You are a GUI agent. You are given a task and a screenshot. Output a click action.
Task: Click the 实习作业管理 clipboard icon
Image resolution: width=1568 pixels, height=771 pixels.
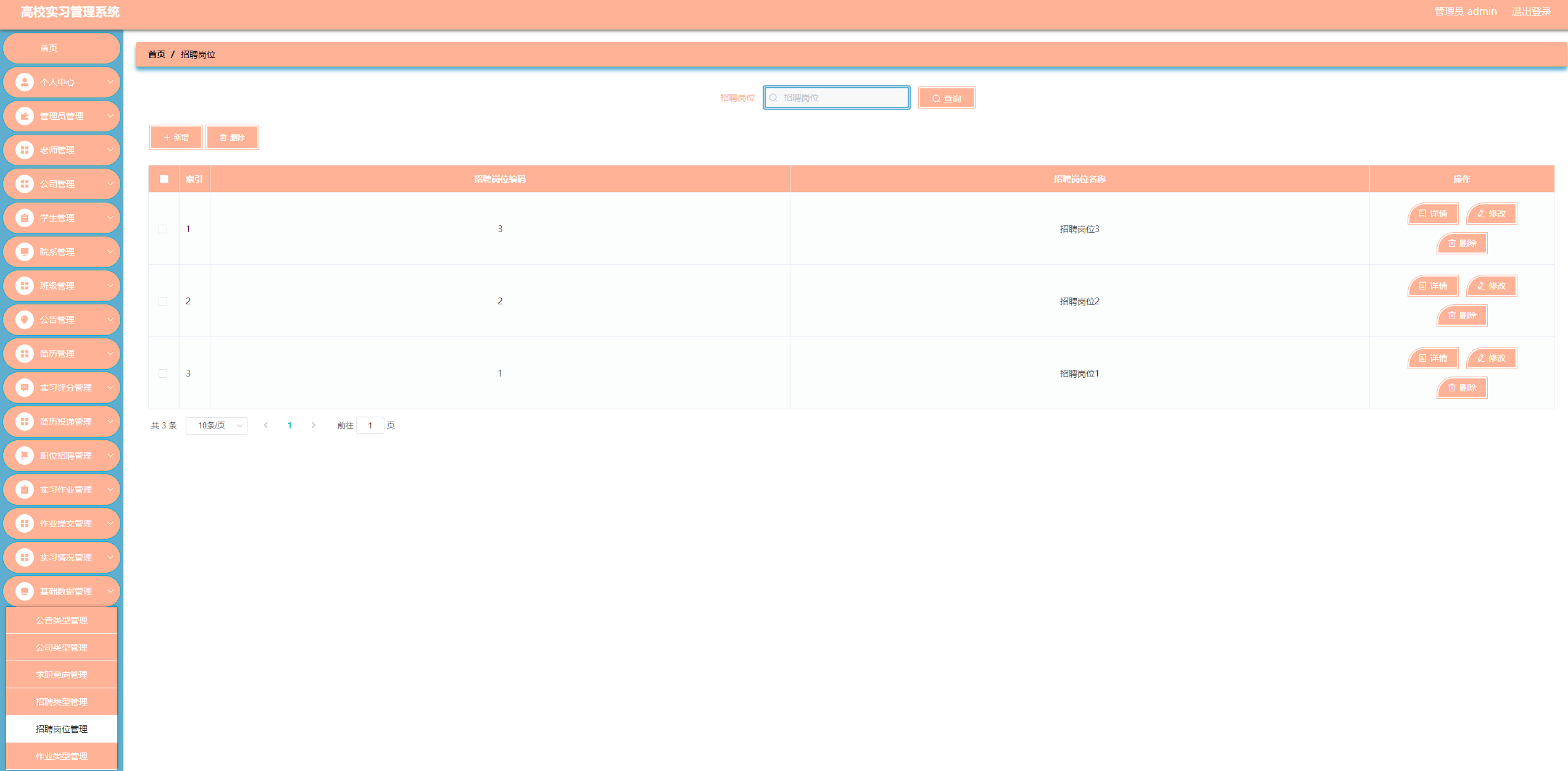[x=25, y=490]
